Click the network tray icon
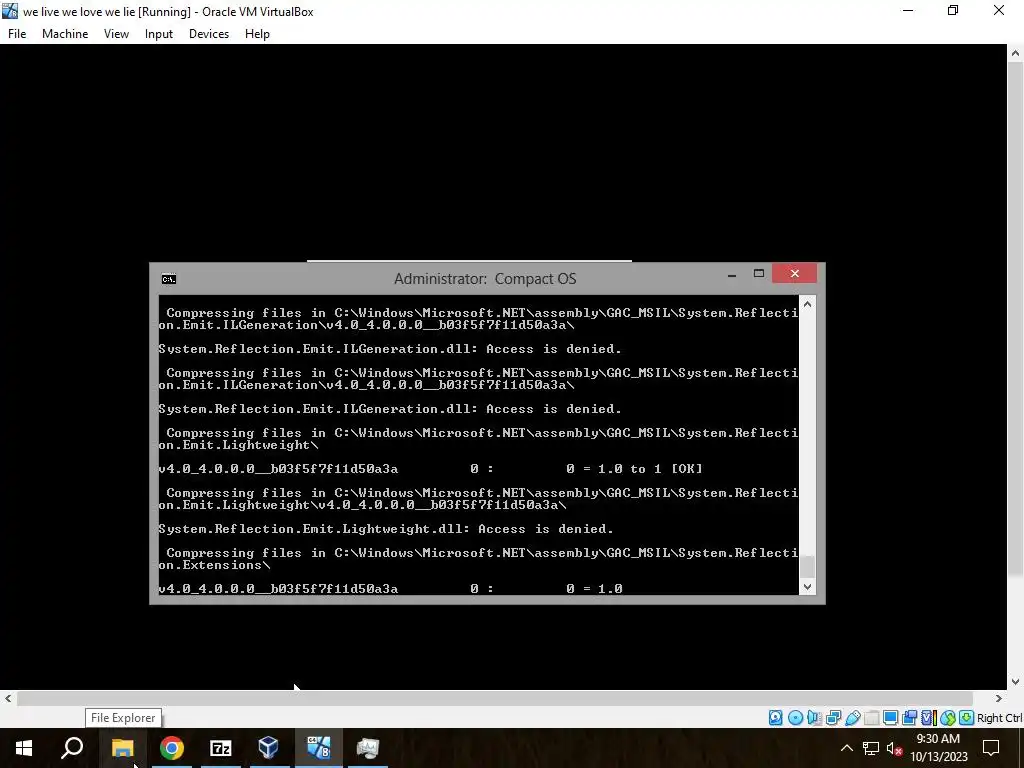This screenshot has height=768, width=1024. point(871,748)
